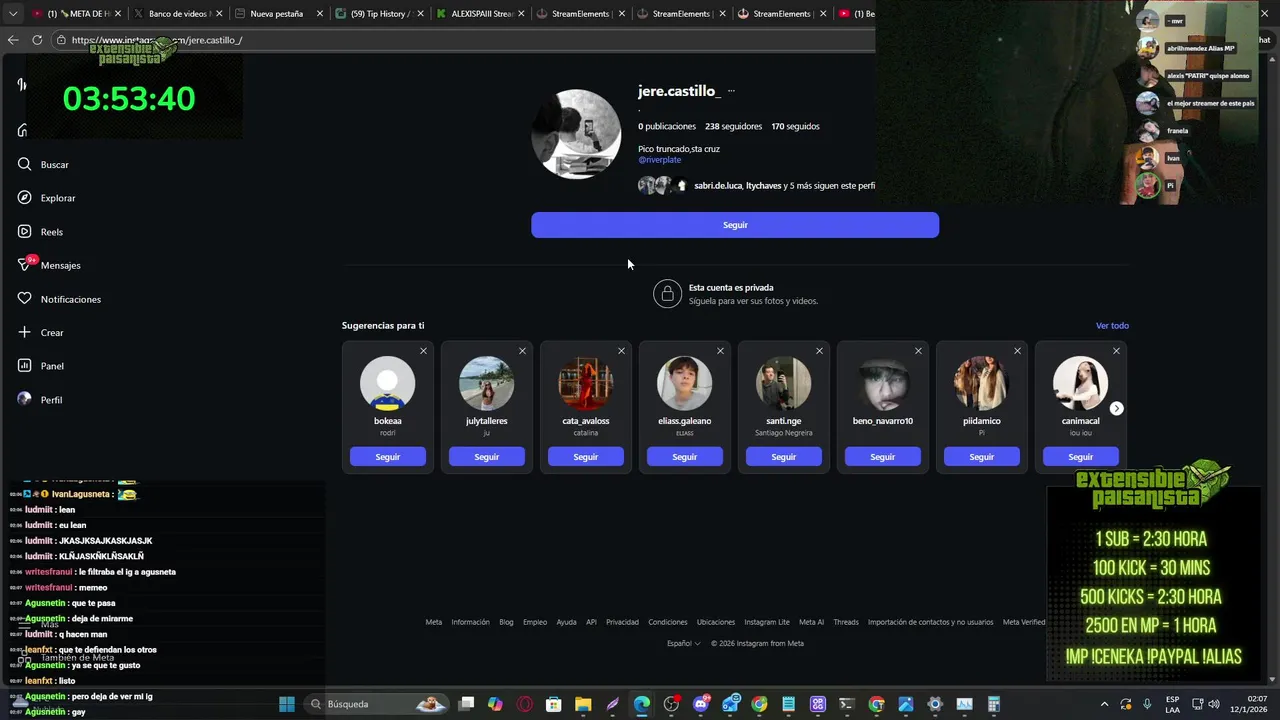This screenshot has width=1280, height=720.
Task: Follow santi.nge
Action: [x=784, y=457]
